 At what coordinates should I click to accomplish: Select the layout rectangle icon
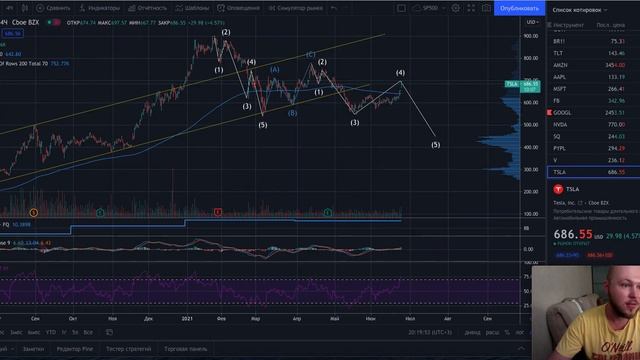(401, 8)
